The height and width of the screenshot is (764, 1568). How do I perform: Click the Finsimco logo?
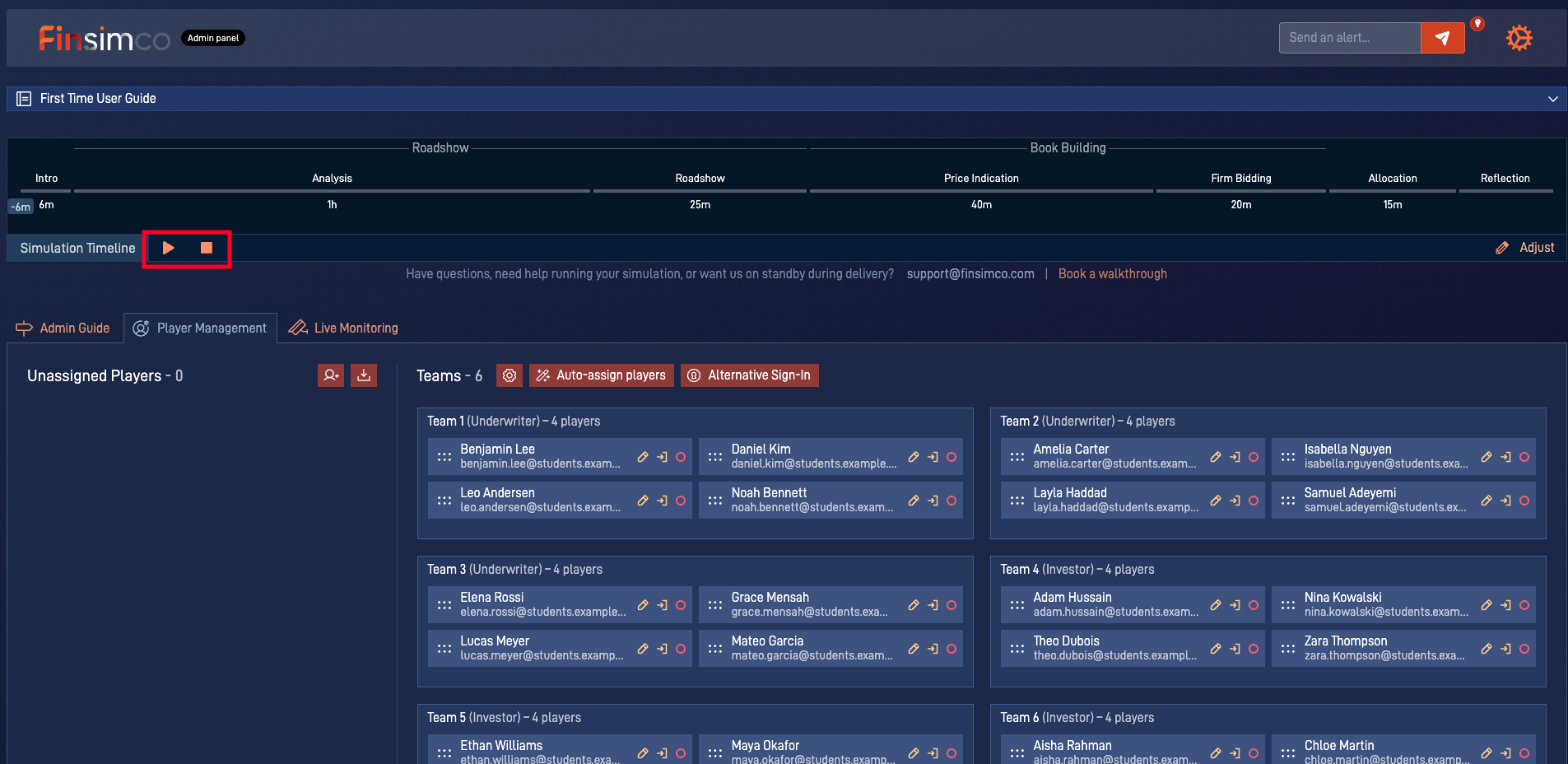click(105, 39)
